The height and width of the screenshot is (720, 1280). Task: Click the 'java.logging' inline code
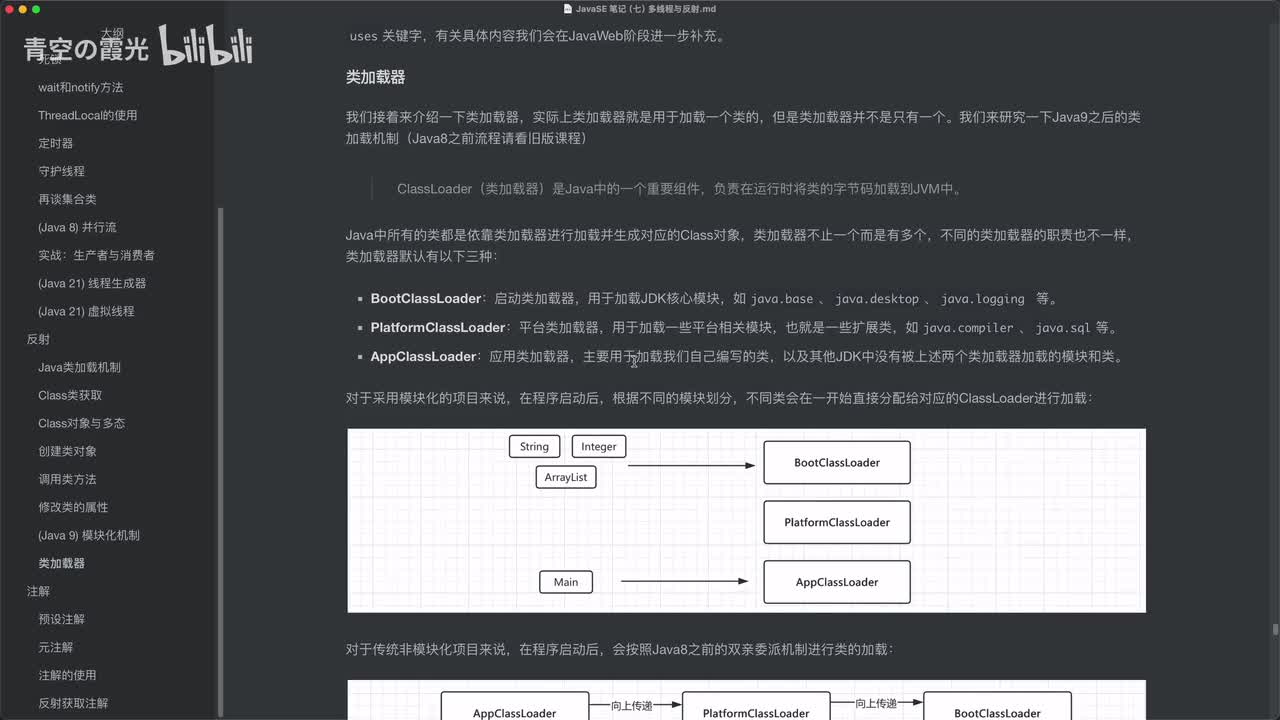983,298
